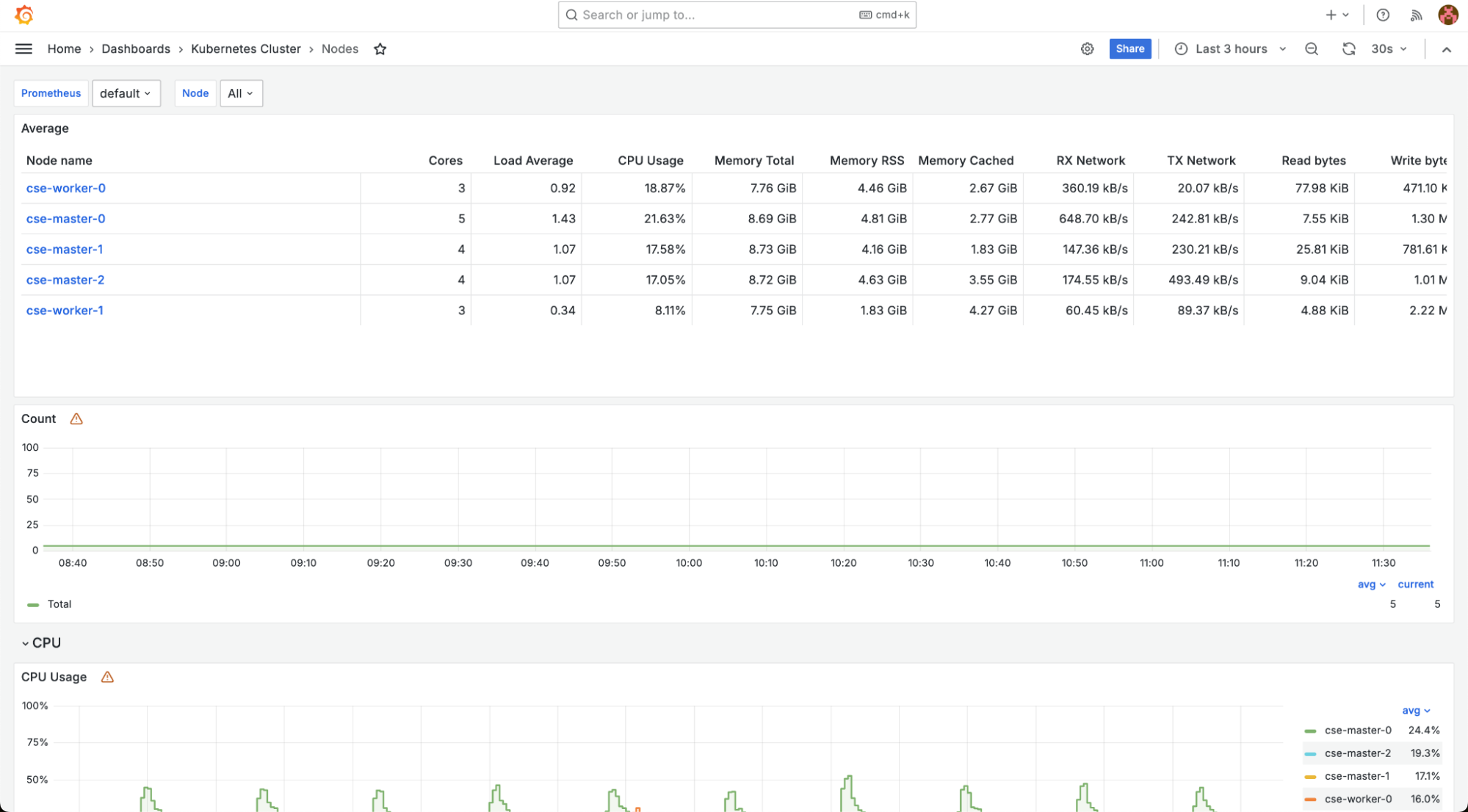
Task: Click the Share button
Action: pyautogui.click(x=1129, y=49)
